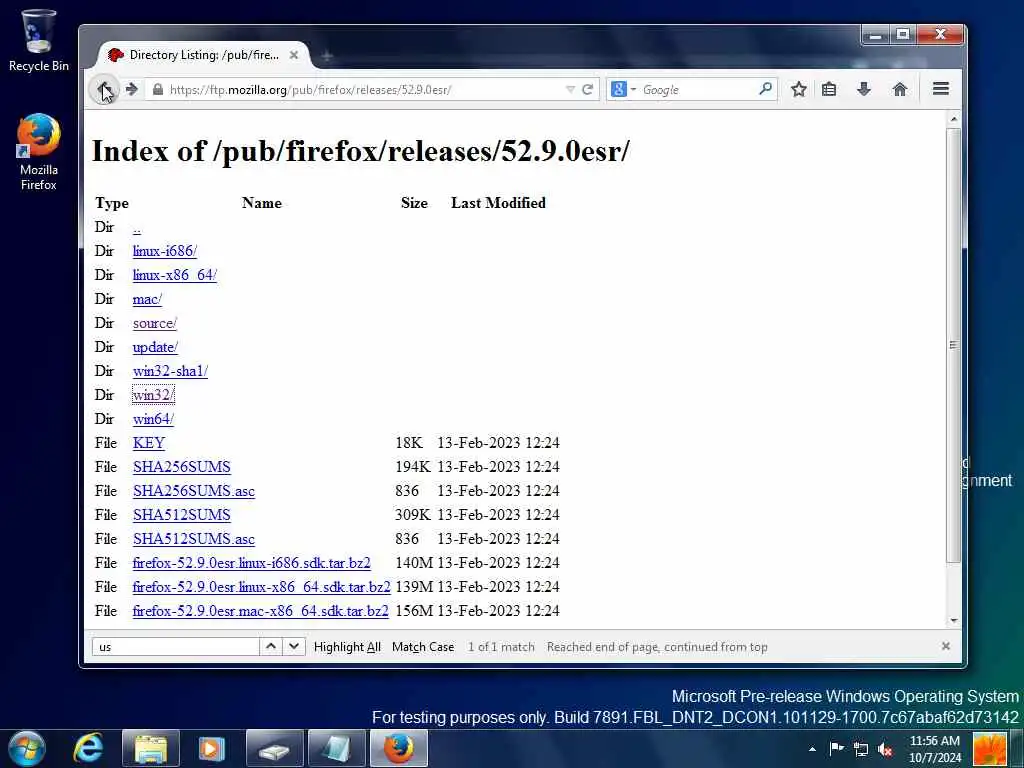Download firefox-52.9.0esr.linux-i686.sdk.tar.bz2
Image resolution: width=1024 pixels, height=768 pixels.
(x=251, y=563)
